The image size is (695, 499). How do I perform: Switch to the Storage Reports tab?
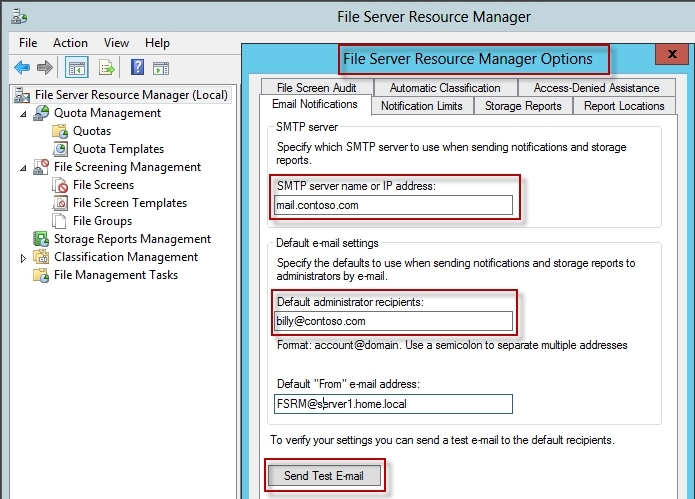[523, 106]
